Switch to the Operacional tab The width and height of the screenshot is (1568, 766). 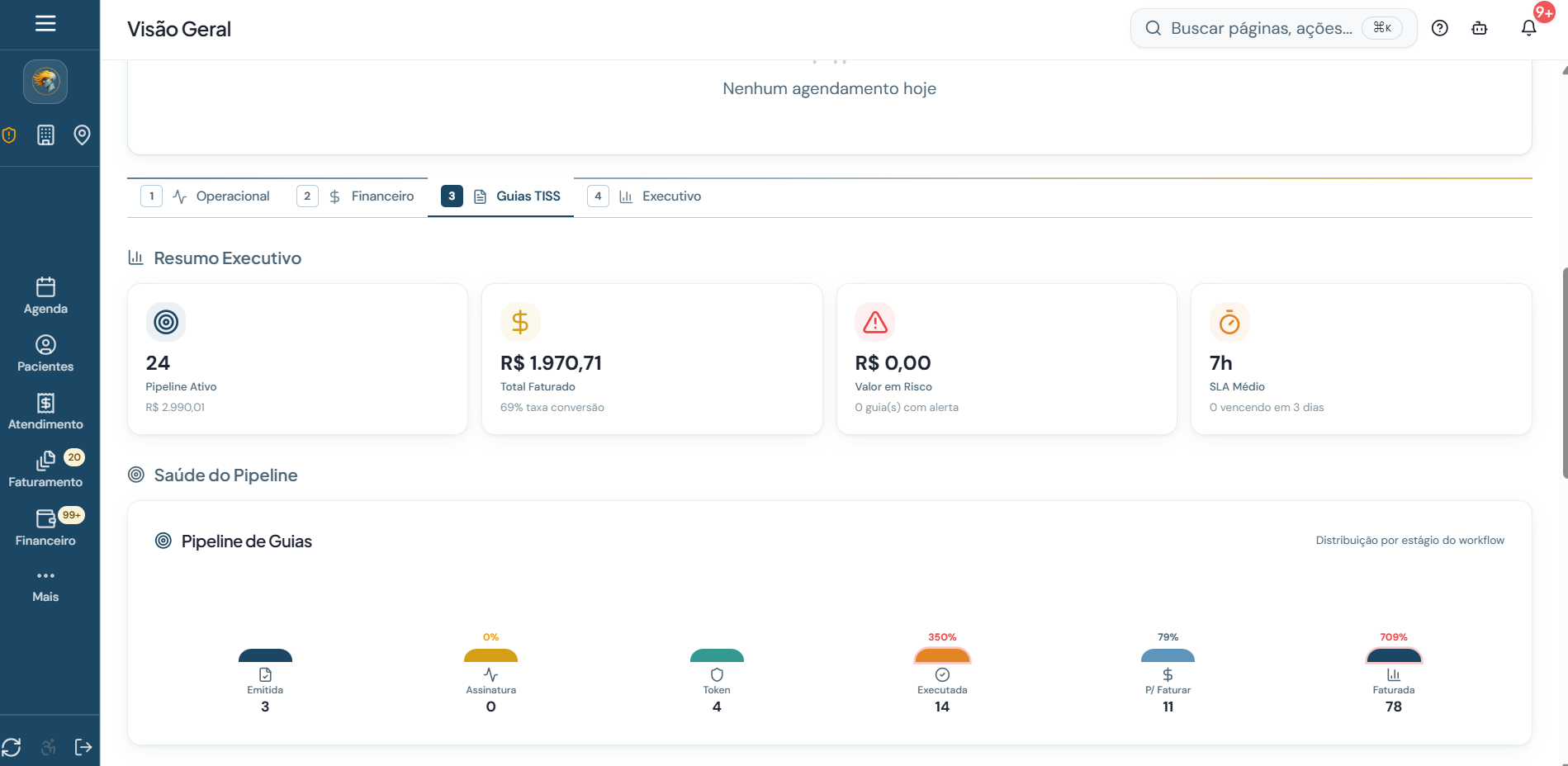coord(206,196)
